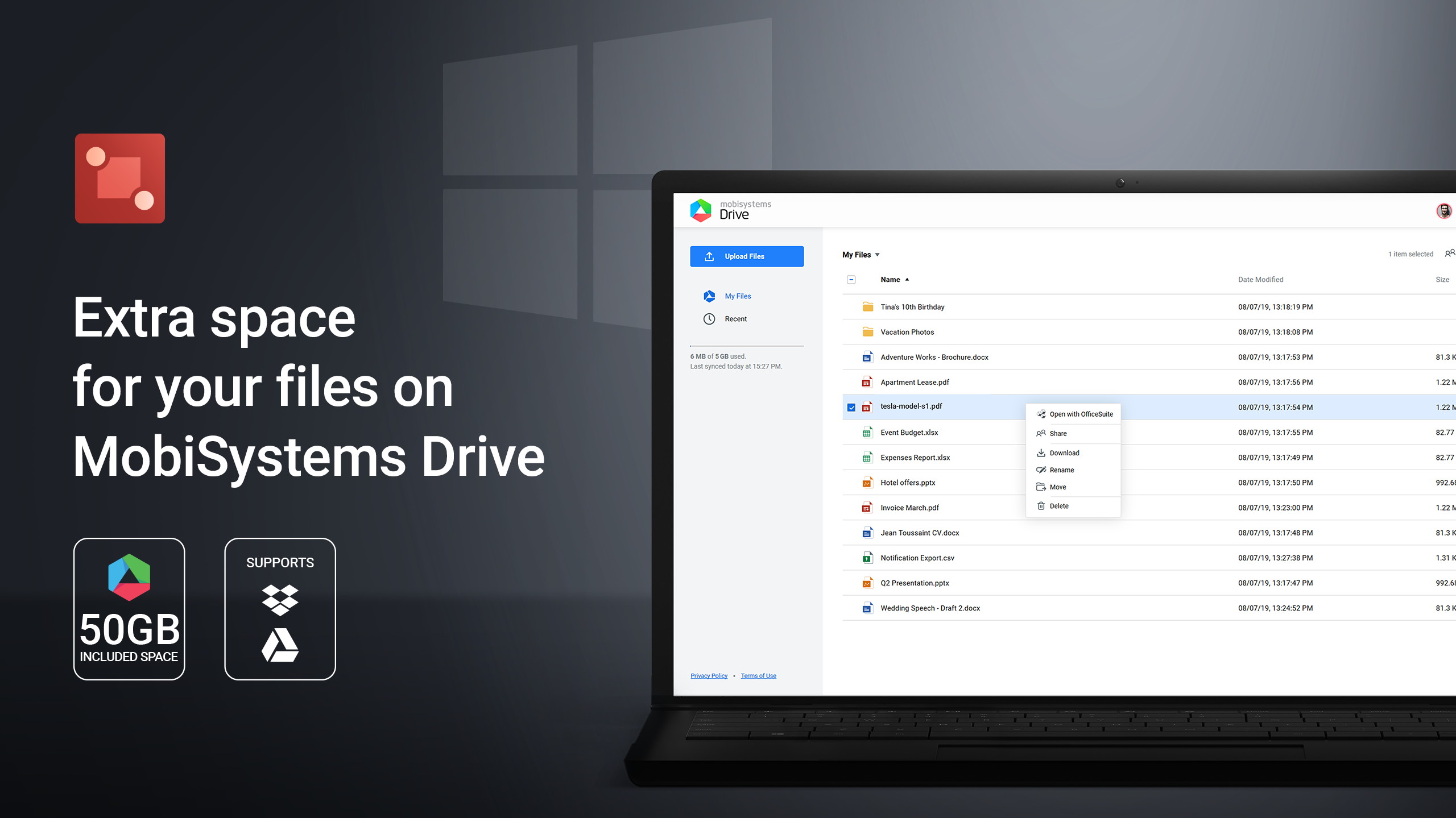
Task: Click the Upload Files button
Action: tap(747, 256)
